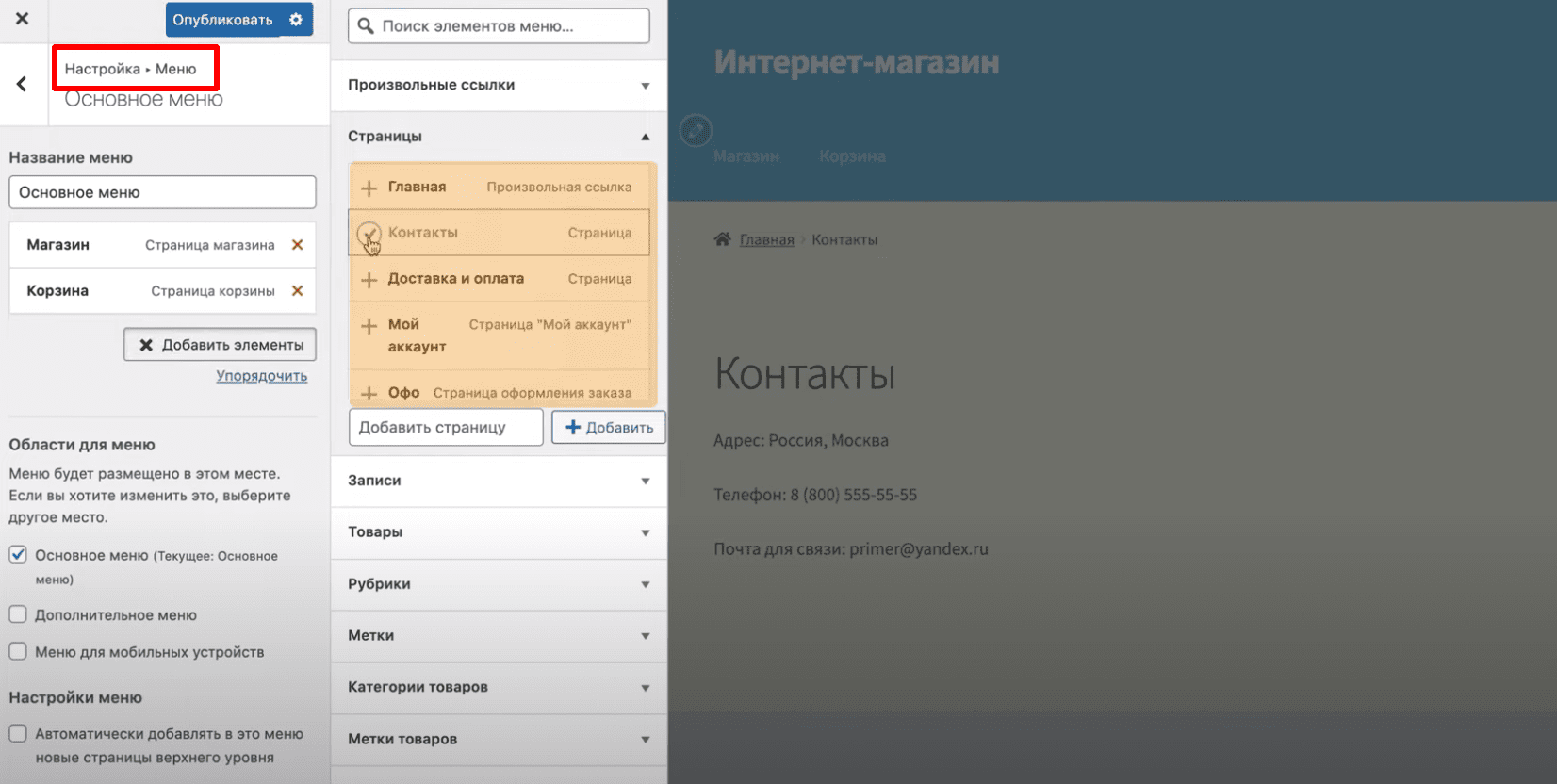Open Магазин in preview navigation
1557x784 pixels.
746,156
